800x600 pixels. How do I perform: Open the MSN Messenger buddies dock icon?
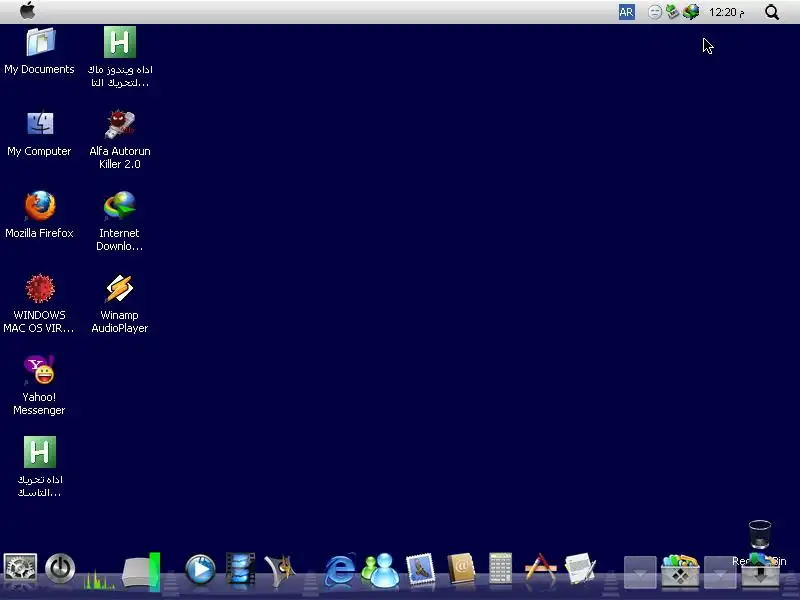tap(380, 569)
